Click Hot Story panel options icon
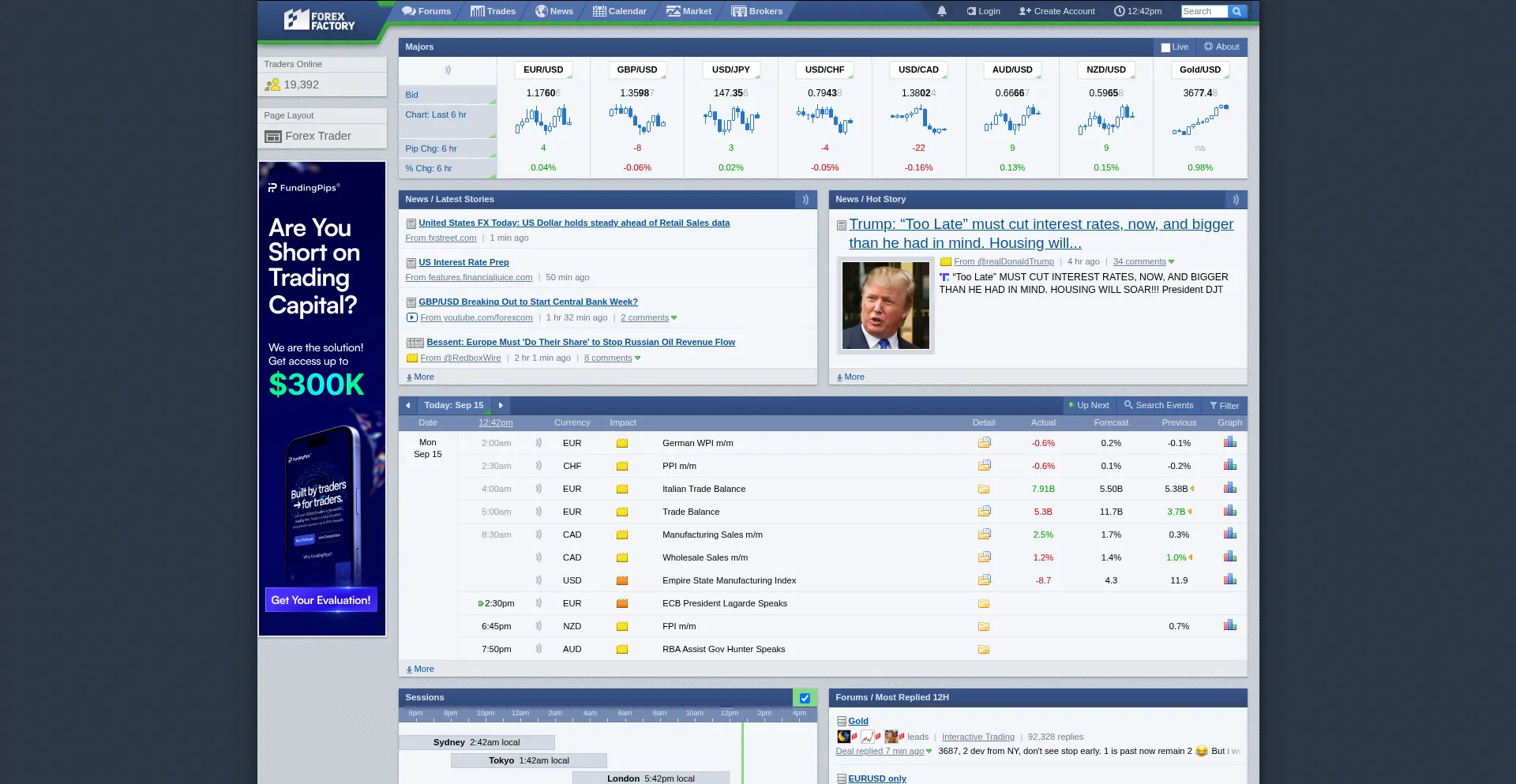Screen dimensions: 1516x784 tap(1236, 200)
